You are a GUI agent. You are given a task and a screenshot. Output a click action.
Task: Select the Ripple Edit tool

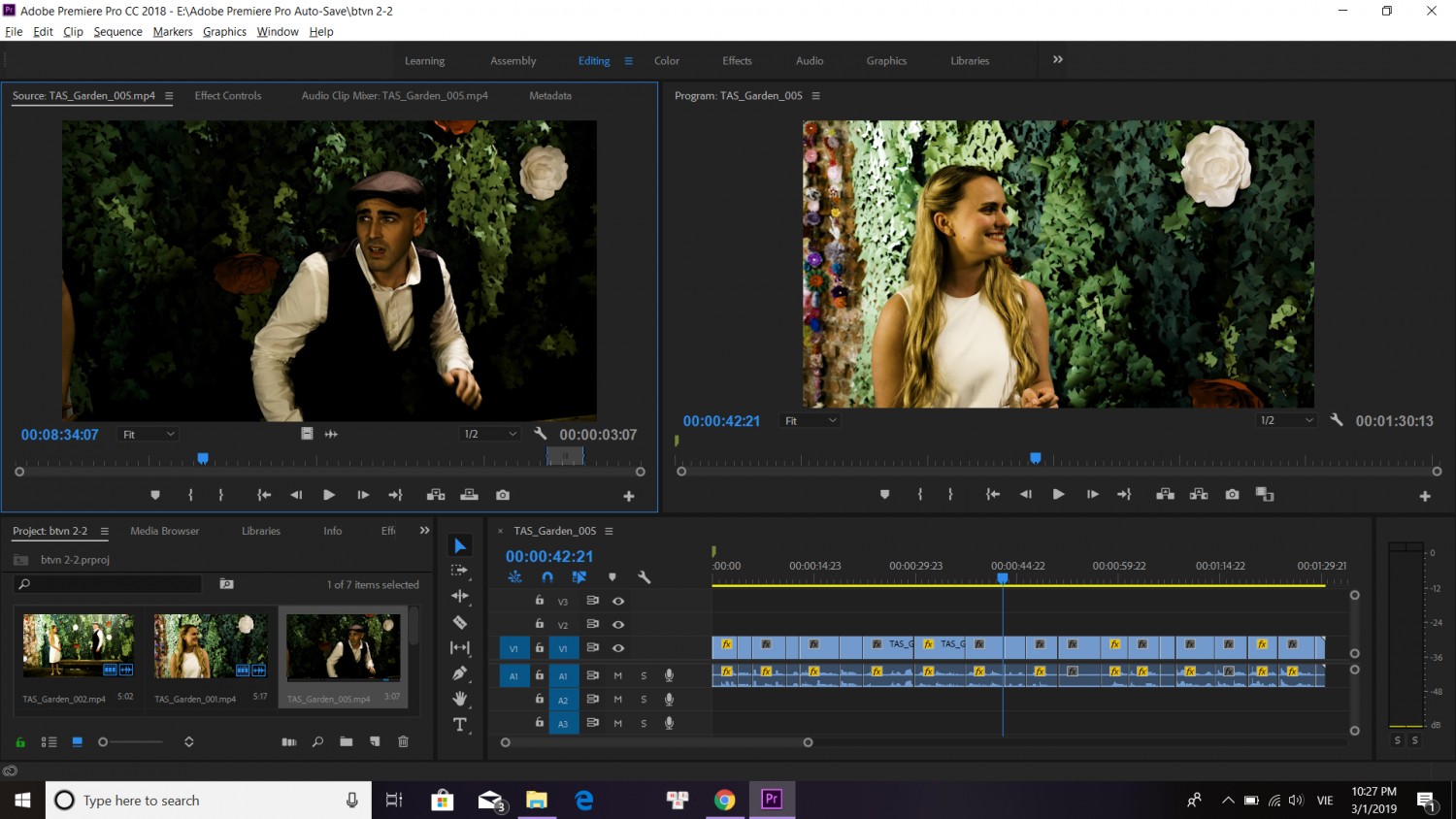tap(460, 596)
